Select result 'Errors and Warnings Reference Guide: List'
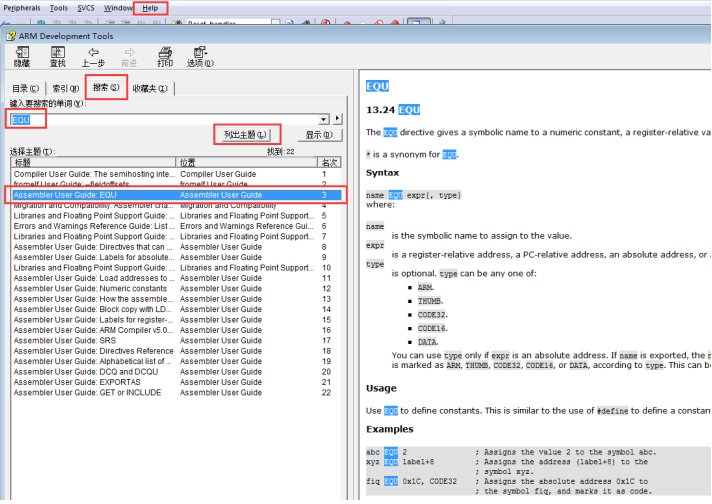The width and height of the screenshot is (712, 504). pyautogui.click(x=176, y=226)
